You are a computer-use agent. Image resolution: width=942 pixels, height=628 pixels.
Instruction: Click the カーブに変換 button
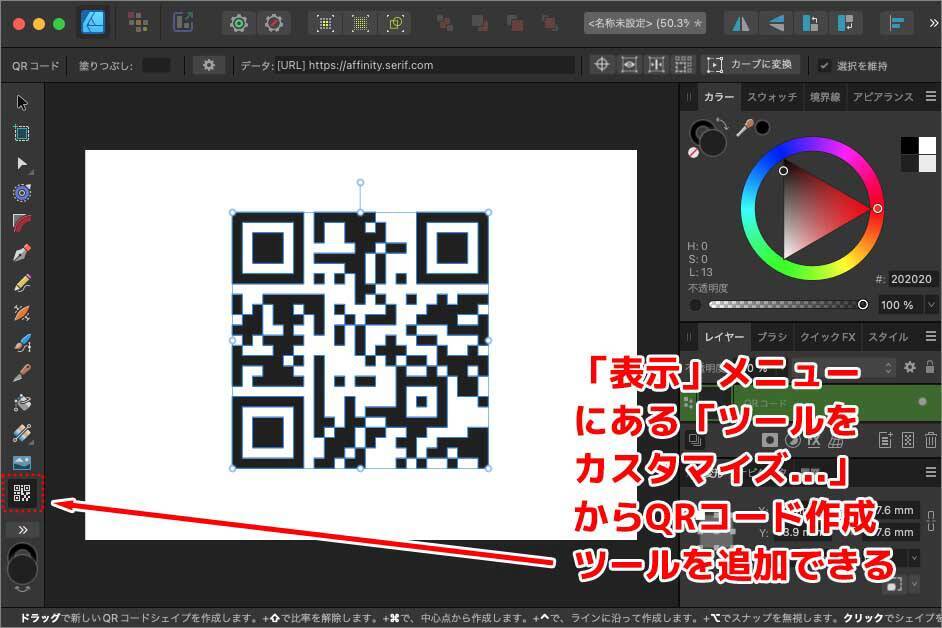pyautogui.click(x=750, y=65)
